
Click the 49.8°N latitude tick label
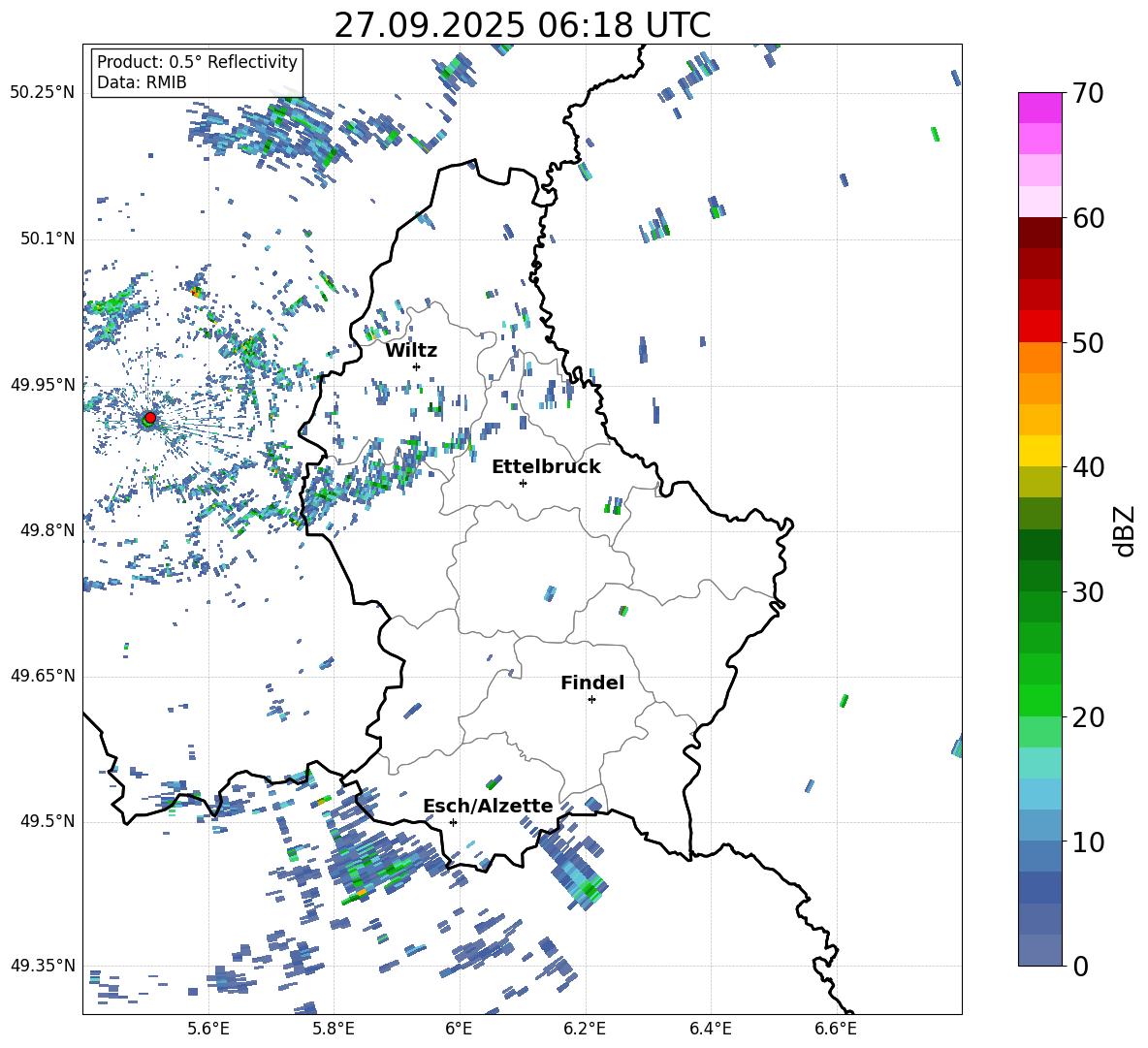pyautogui.click(x=43, y=530)
